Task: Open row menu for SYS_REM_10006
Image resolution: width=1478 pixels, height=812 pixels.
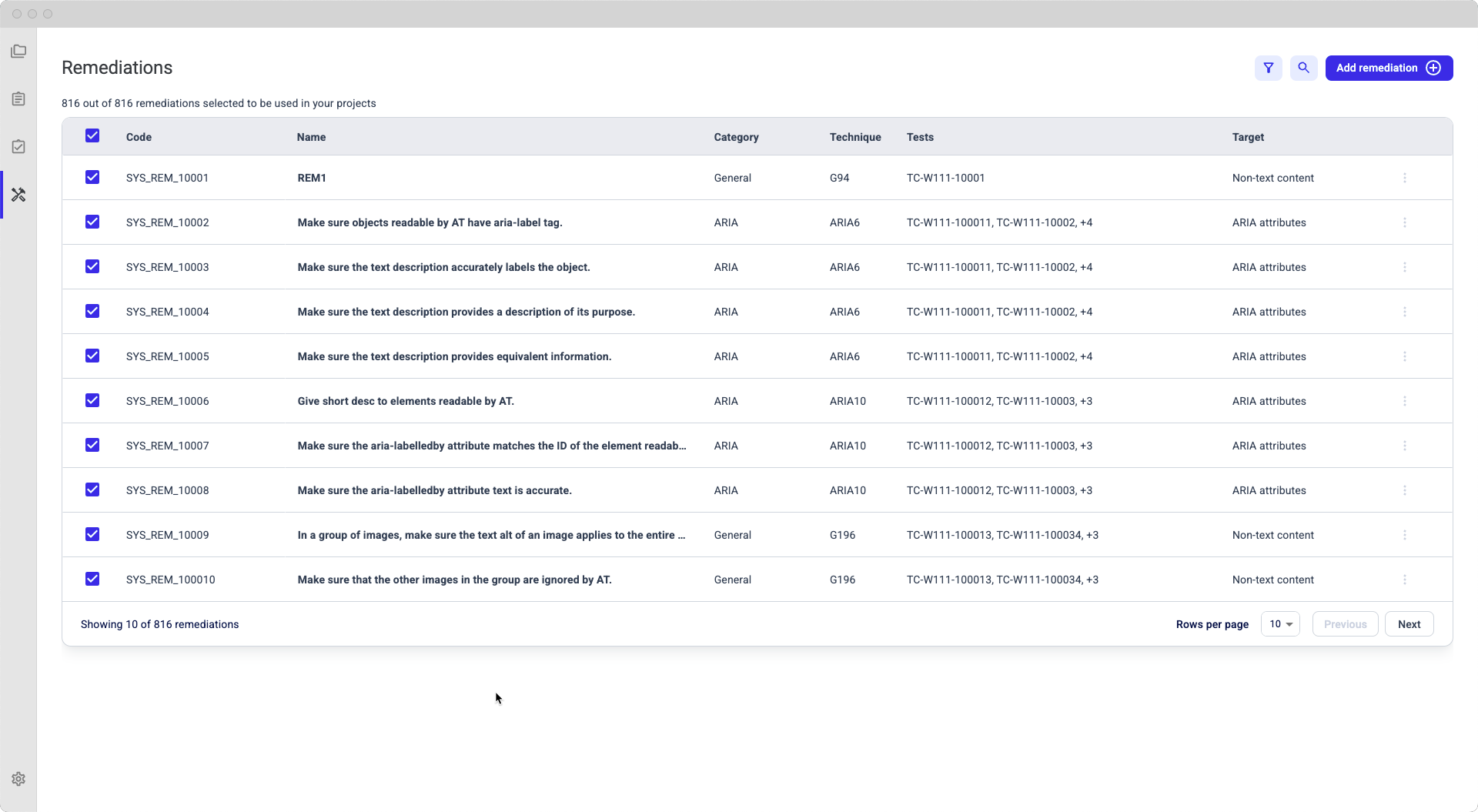Action: (x=1405, y=401)
